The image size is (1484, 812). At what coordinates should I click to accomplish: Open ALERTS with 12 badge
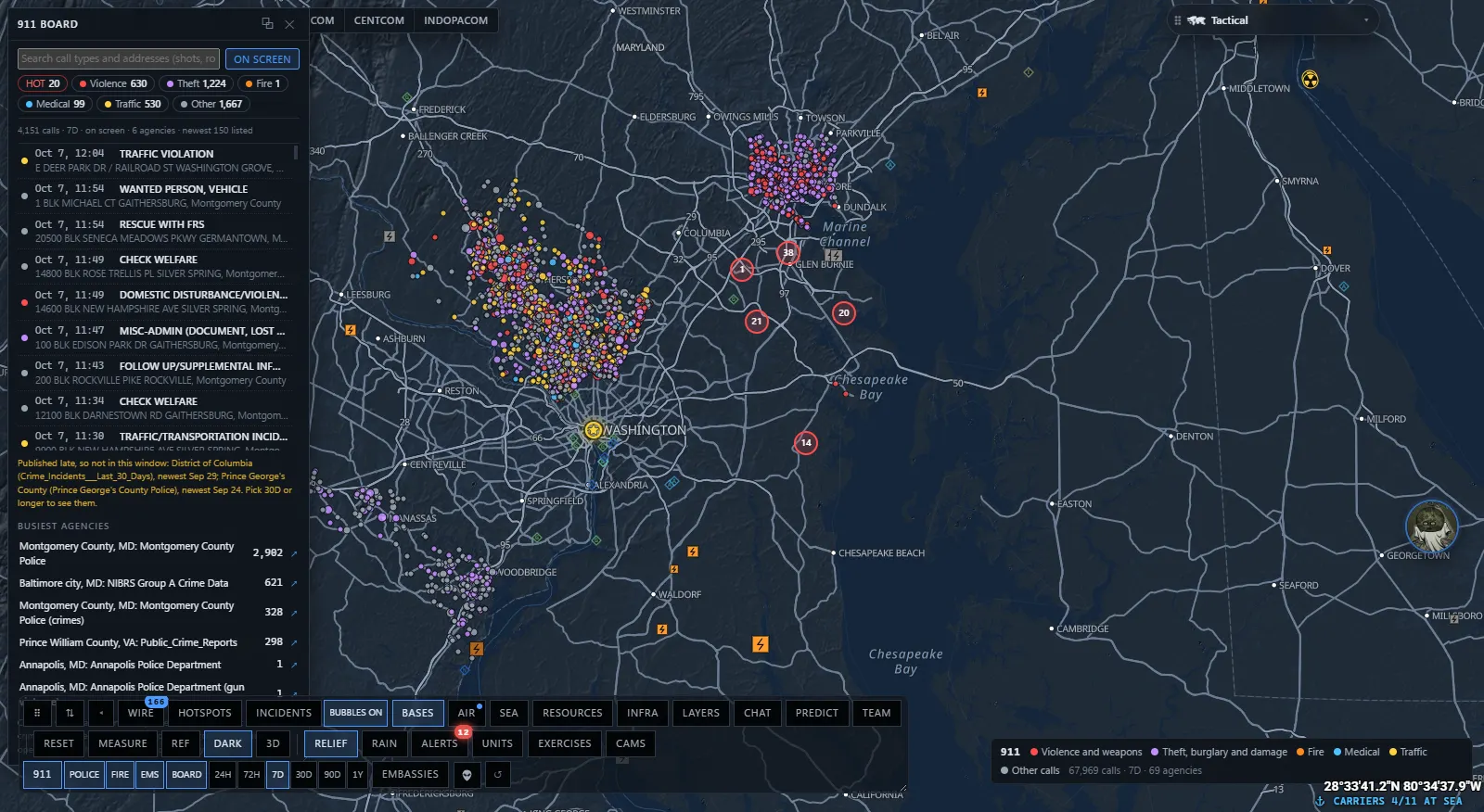[x=440, y=743]
